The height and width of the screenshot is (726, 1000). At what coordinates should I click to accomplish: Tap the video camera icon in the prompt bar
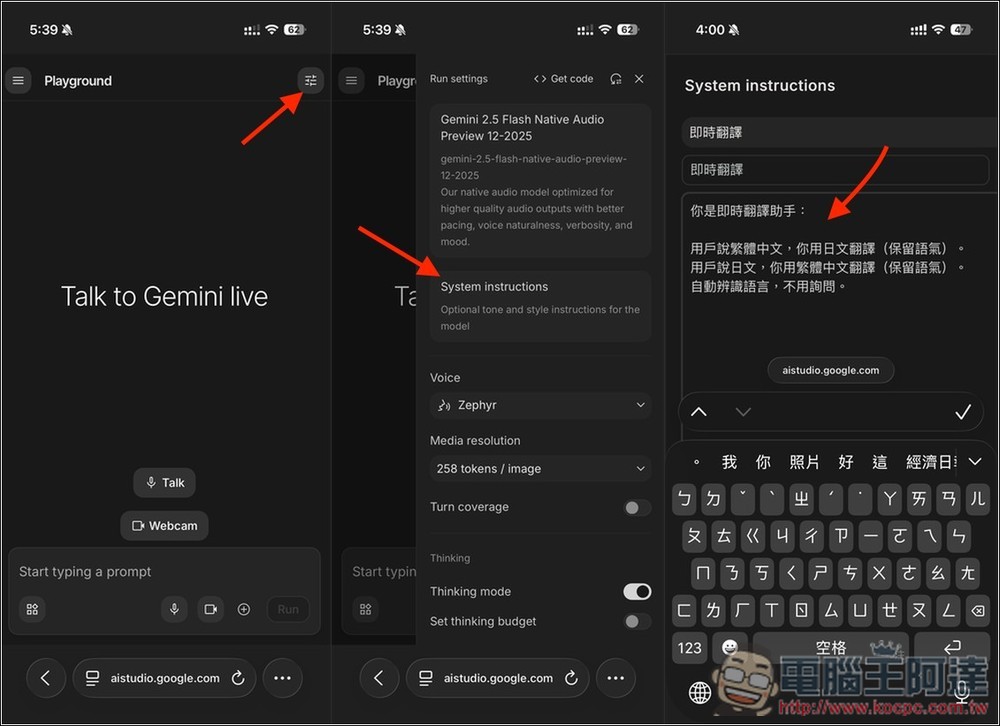pos(209,609)
